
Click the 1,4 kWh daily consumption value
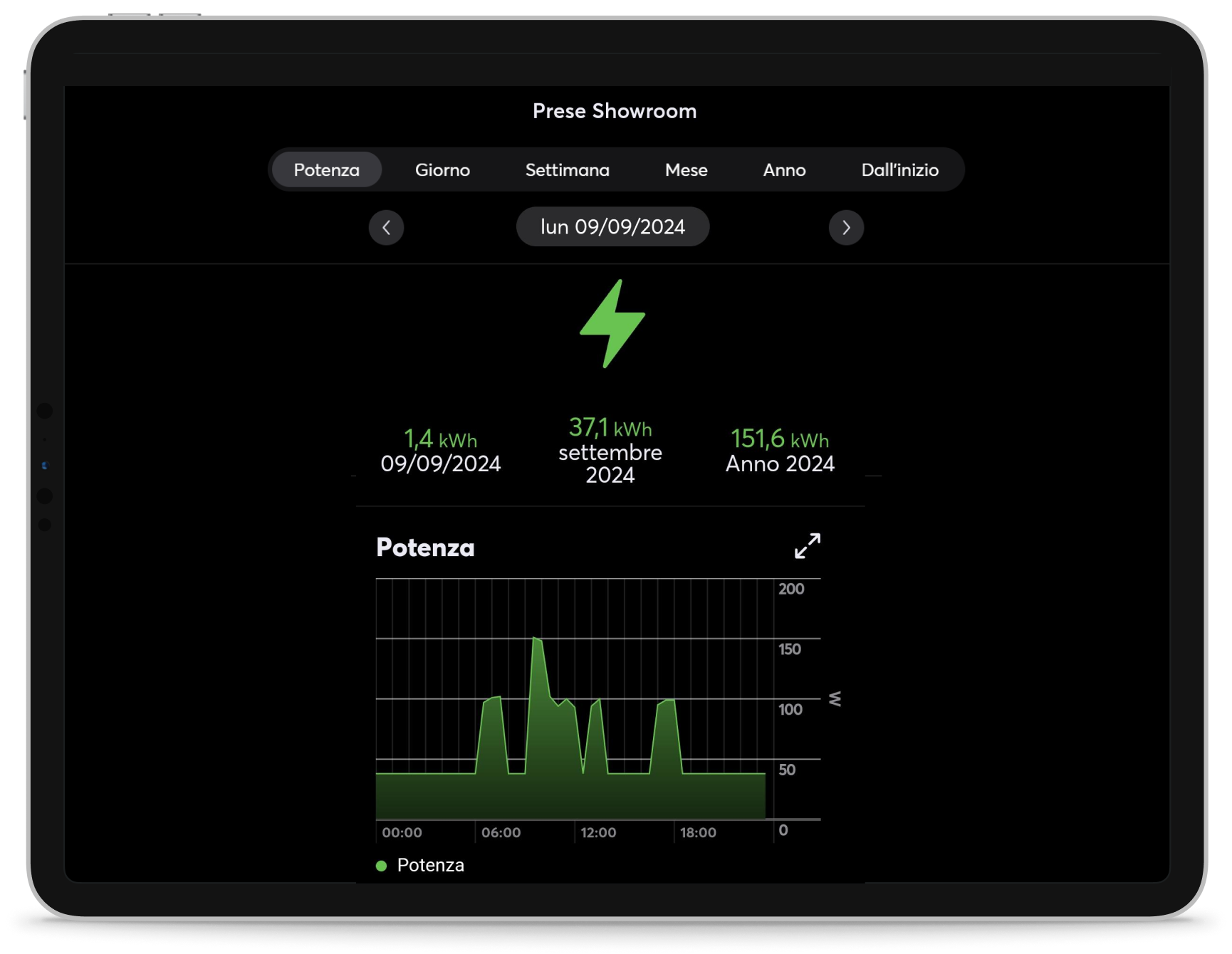point(441,440)
